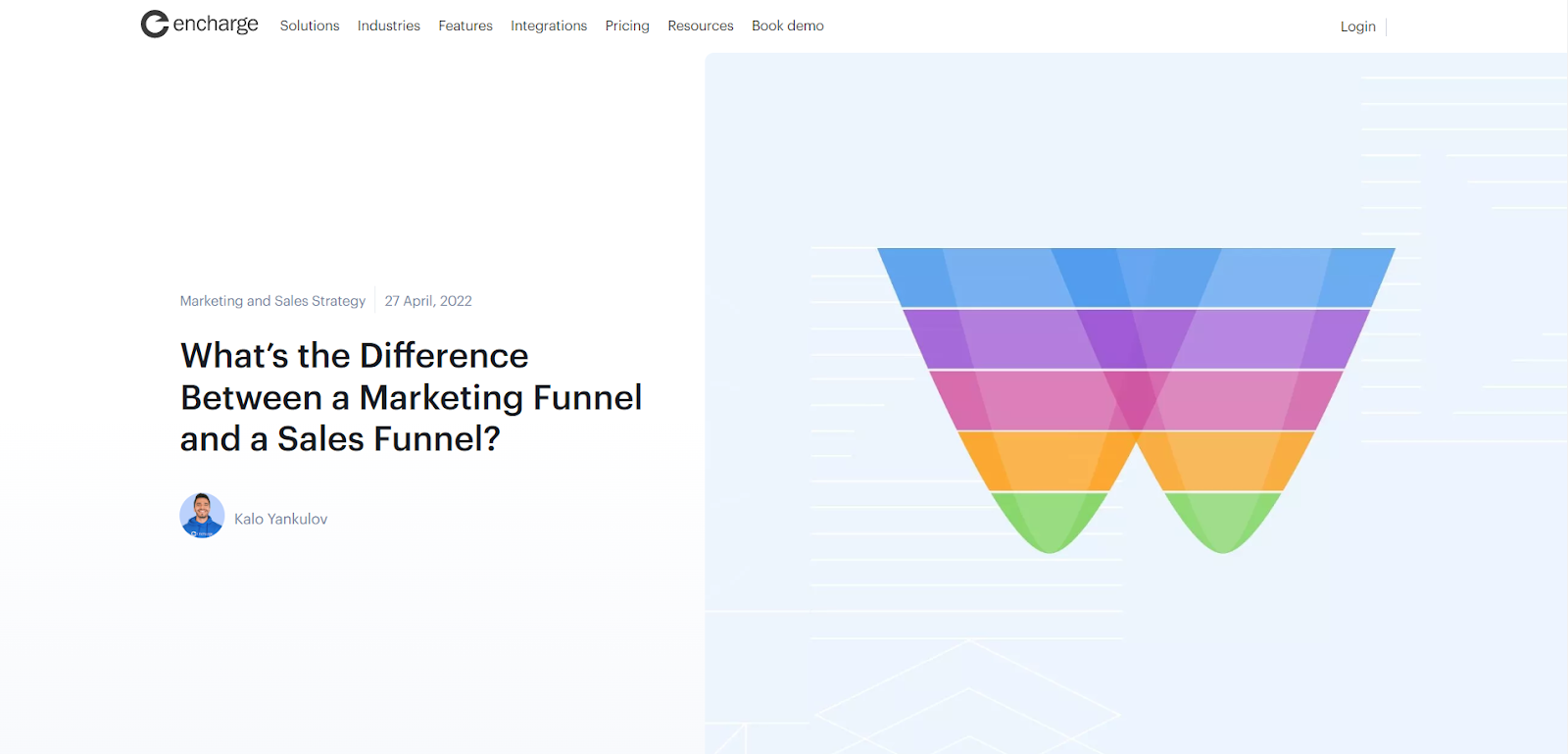The image size is (1568, 754).
Task: Click the 27 April, 2022 date
Action: click(x=428, y=301)
